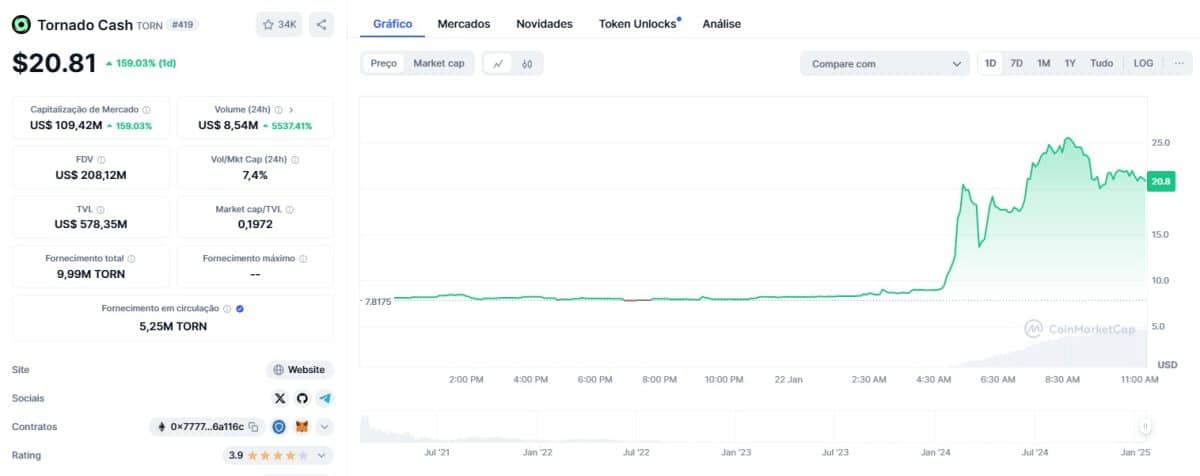Click the 0,1972 Market cap/TVL value
This screenshot has width=1200, height=476.
255,224
